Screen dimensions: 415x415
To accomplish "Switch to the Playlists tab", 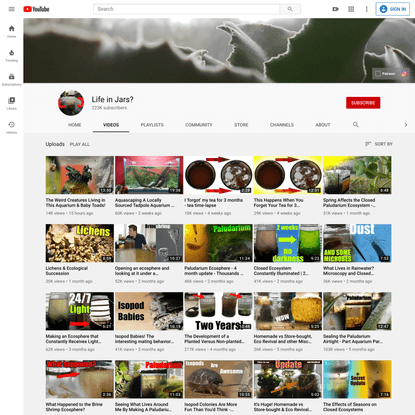I will tap(152, 125).
